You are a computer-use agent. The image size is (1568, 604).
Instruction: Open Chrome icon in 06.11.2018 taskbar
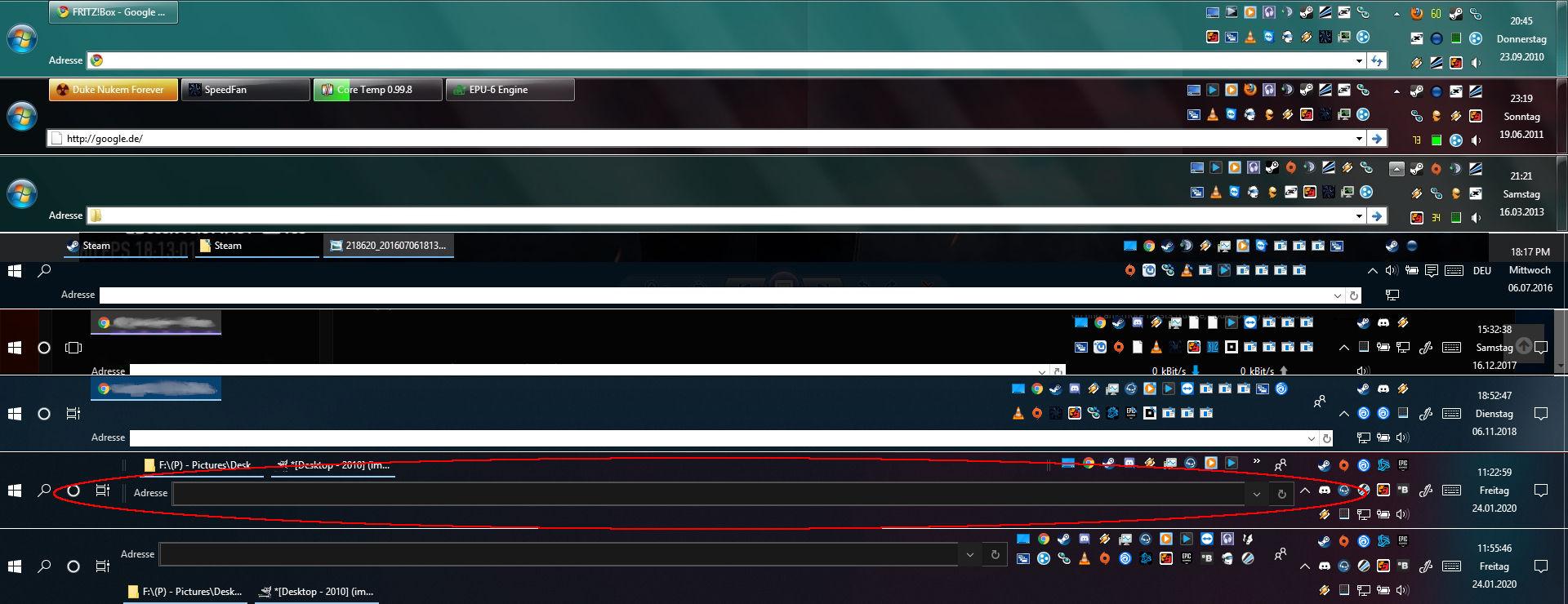1037,389
